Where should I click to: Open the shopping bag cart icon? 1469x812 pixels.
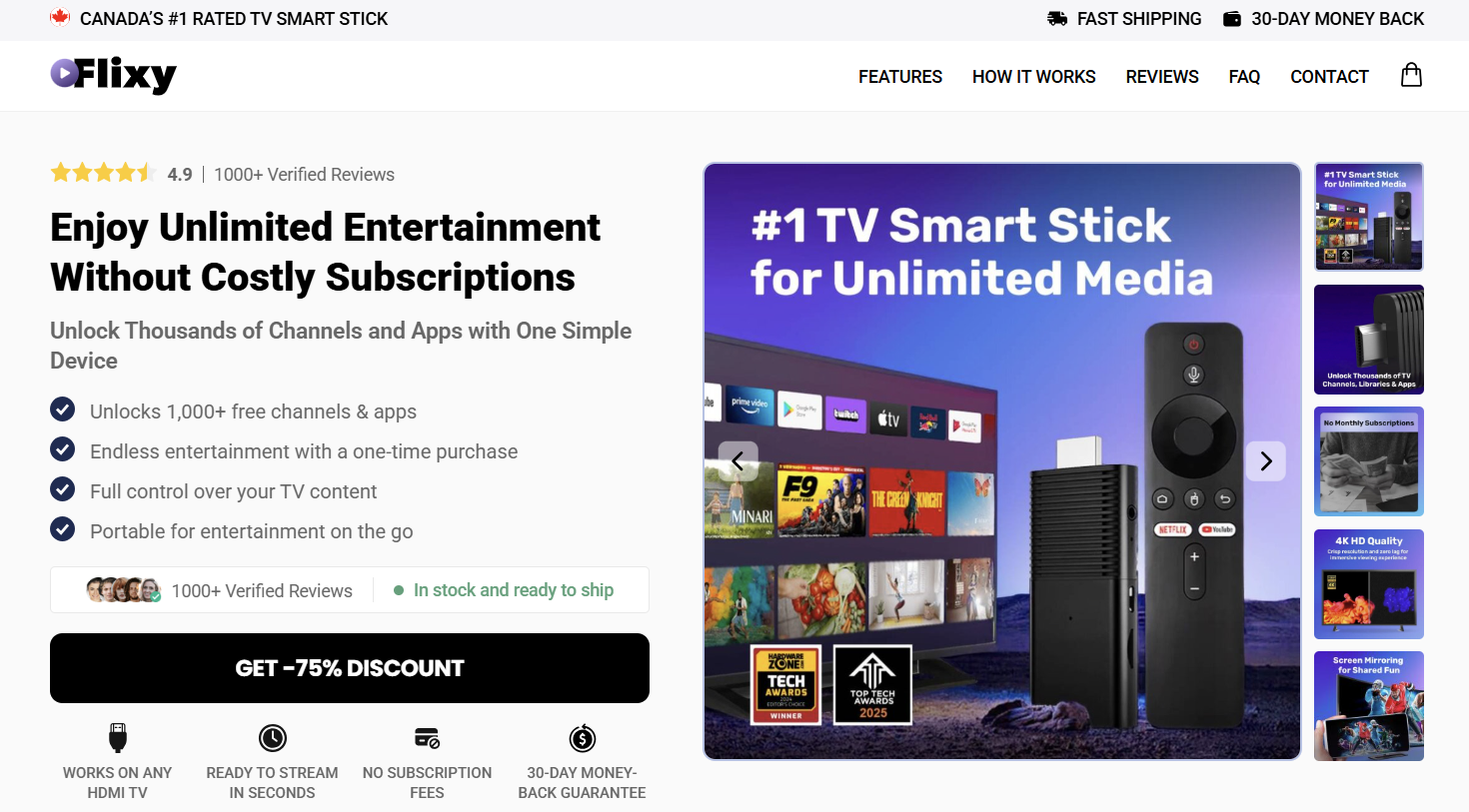click(x=1411, y=75)
